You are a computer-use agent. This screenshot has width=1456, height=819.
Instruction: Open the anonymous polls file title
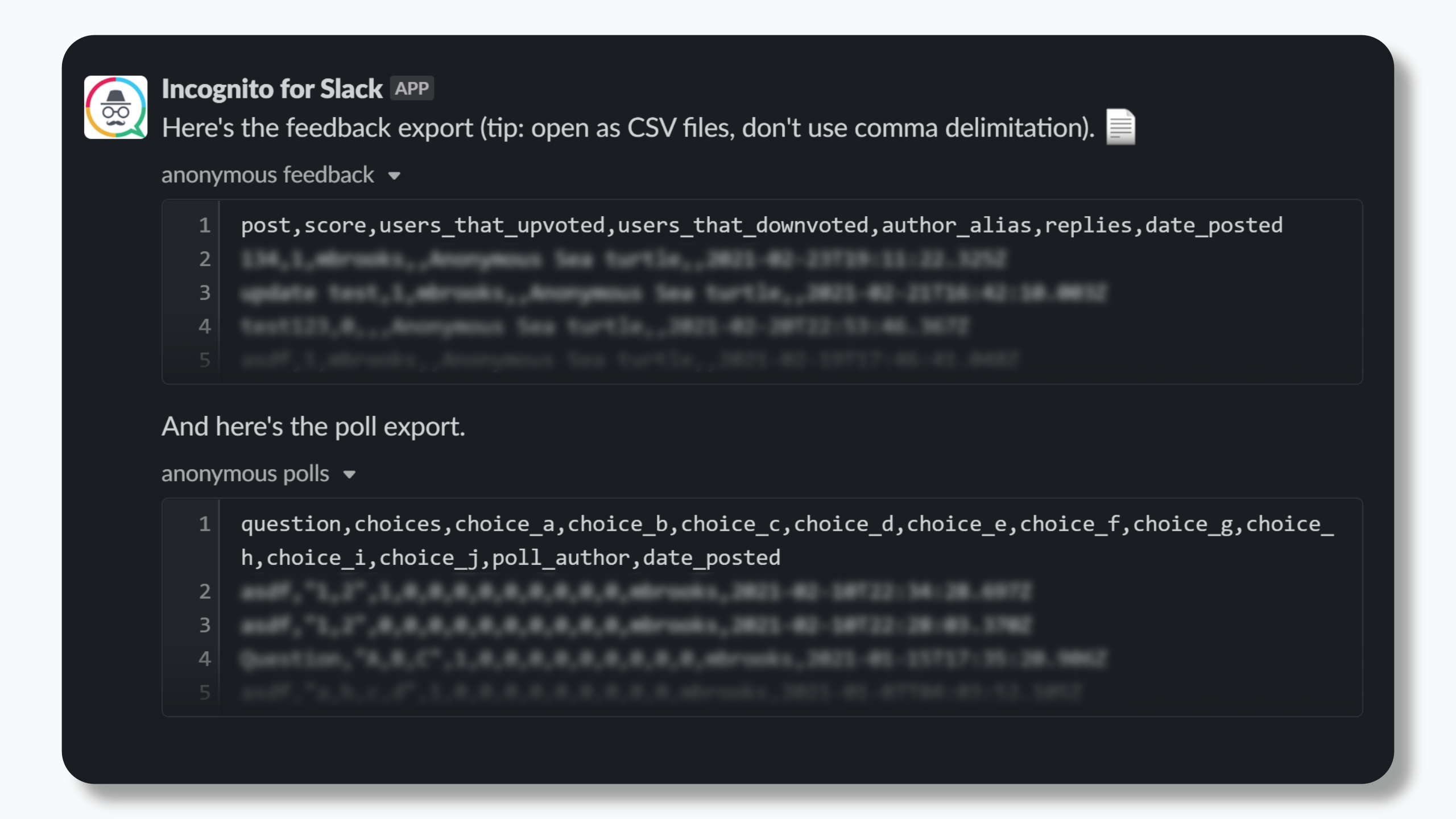245,474
